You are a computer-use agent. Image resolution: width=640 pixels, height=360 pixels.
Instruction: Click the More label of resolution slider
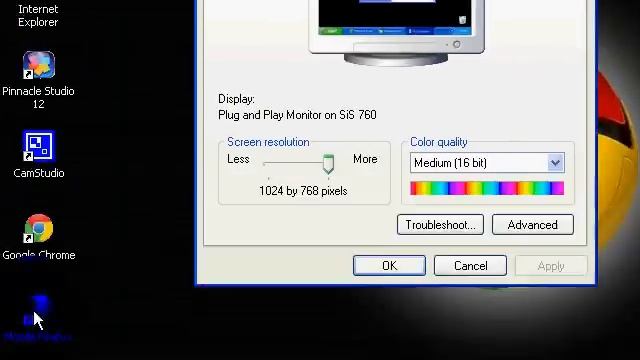(x=365, y=159)
